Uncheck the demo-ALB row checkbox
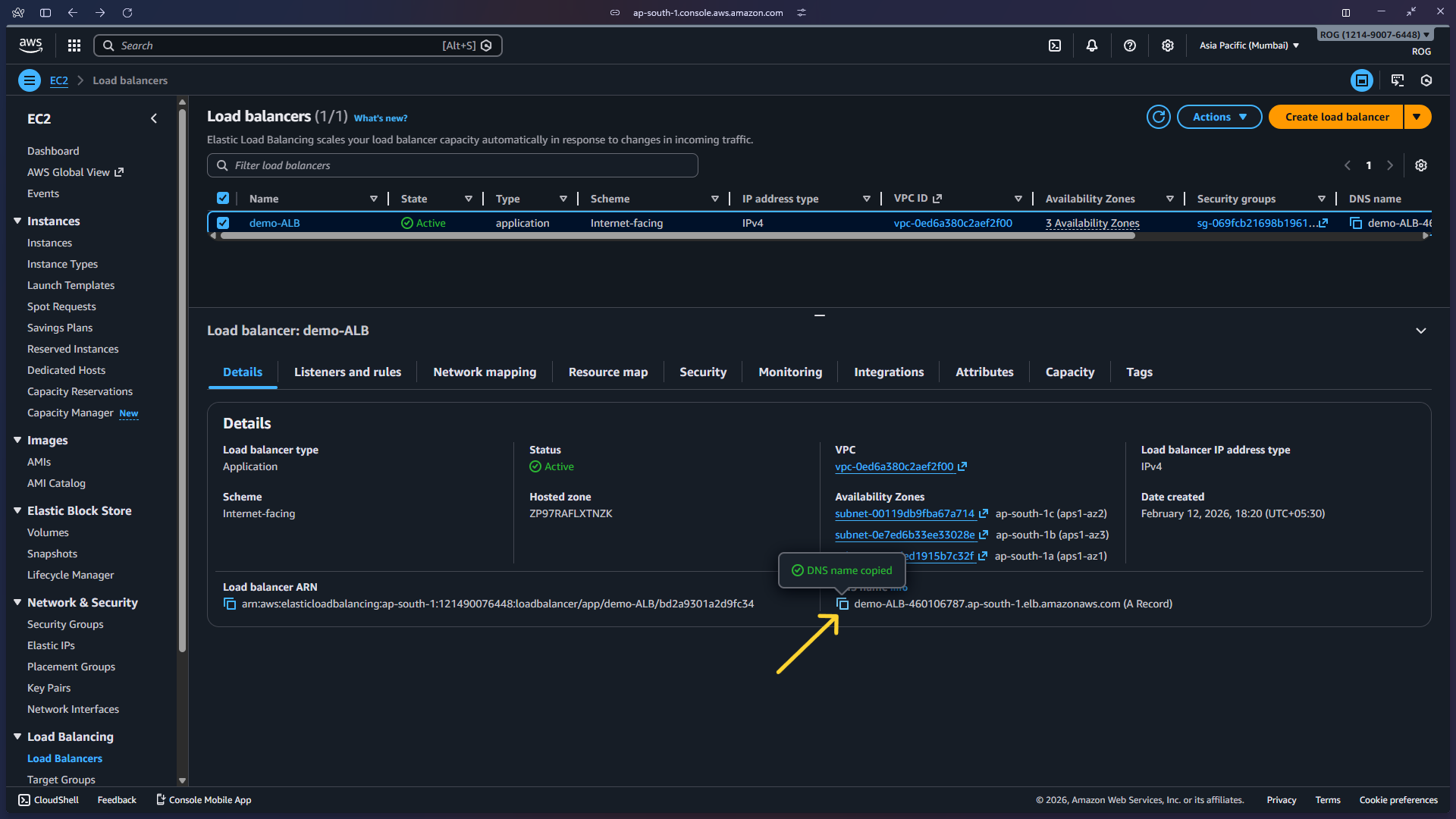 coord(223,223)
